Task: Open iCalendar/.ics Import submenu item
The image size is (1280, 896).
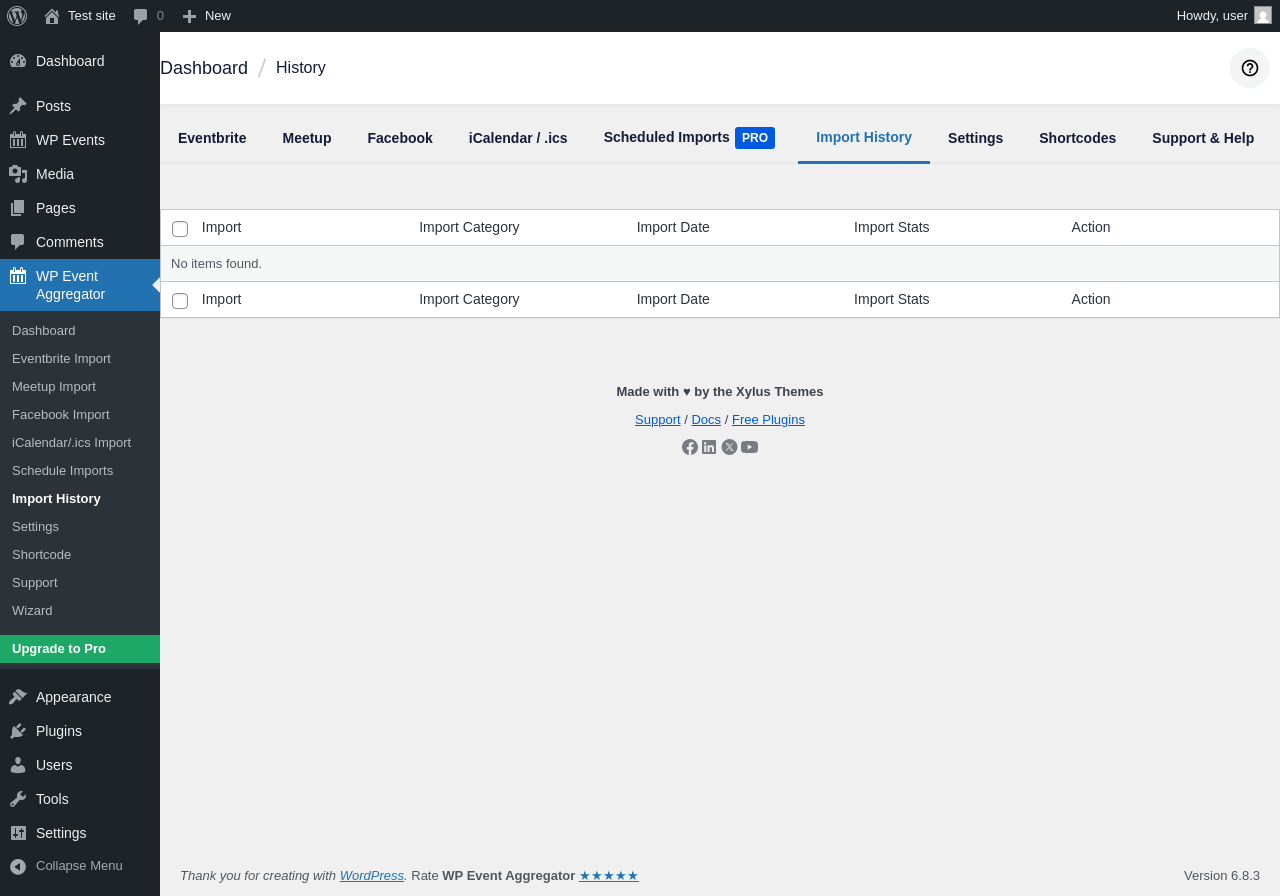Action: [x=80, y=443]
